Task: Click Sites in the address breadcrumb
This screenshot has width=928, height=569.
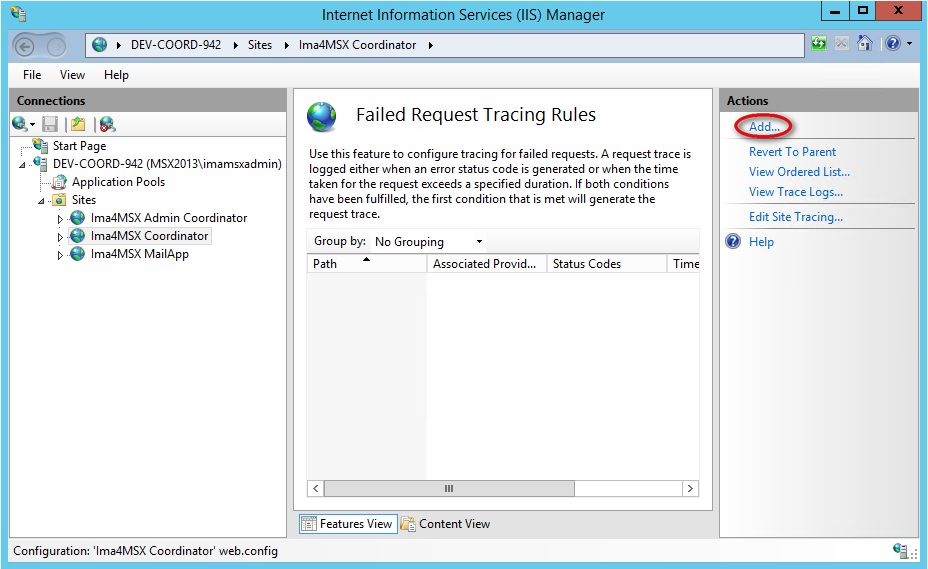Action: (x=260, y=45)
